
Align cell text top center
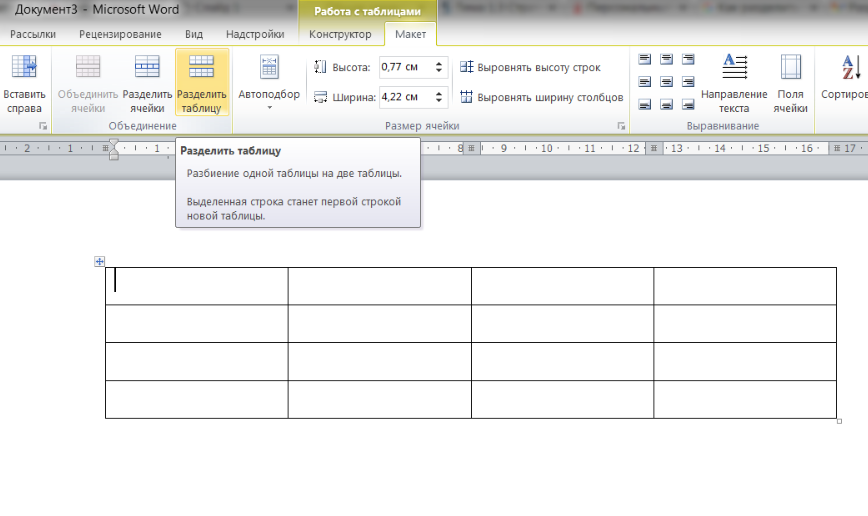click(666, 59)
